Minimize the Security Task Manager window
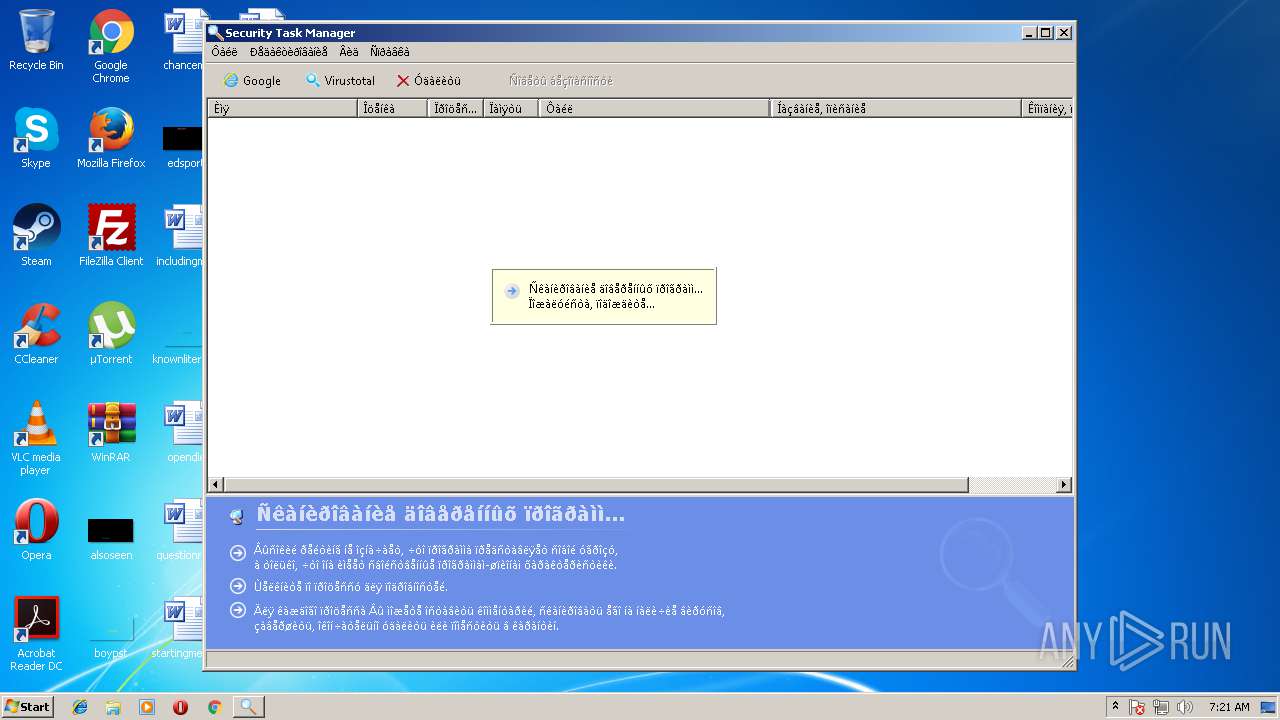 1029,33
